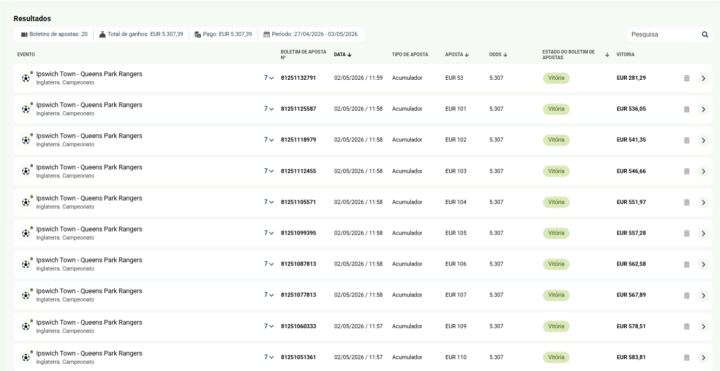The width and height of the screenshot is (720, 371).
Task: Delete the slip with win EUR 578,51
Action: (686, 326)
